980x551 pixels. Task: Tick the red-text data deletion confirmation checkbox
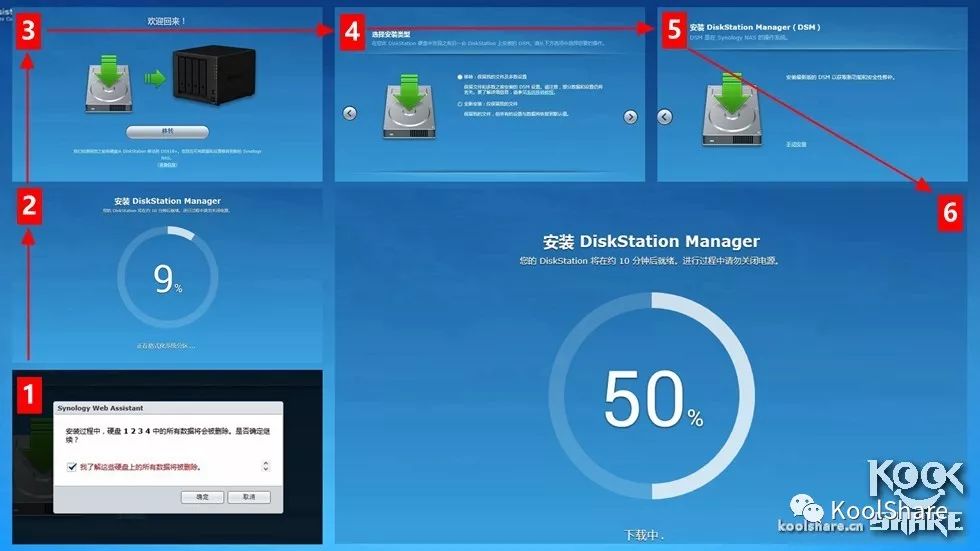pyautogui.click(x=72, y=467)
